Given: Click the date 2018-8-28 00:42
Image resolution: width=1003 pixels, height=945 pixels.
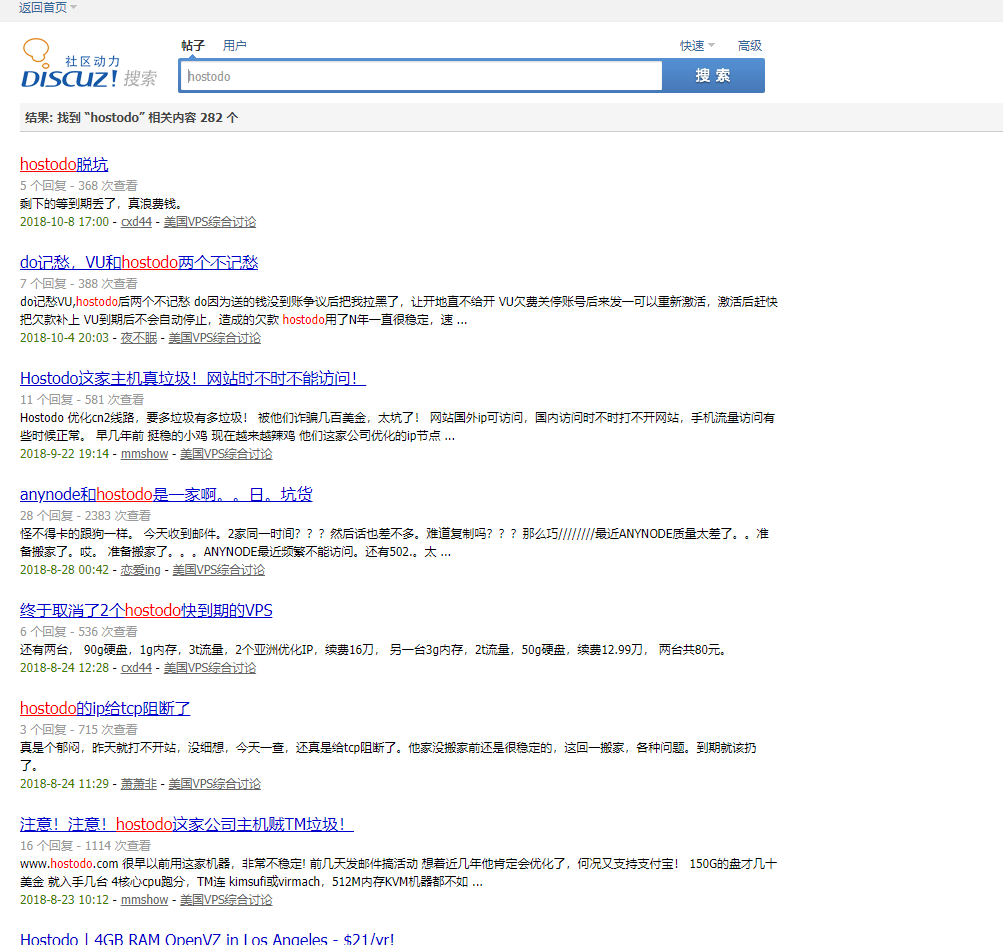Looking at the screenshot, I should [x=65, y=569].
